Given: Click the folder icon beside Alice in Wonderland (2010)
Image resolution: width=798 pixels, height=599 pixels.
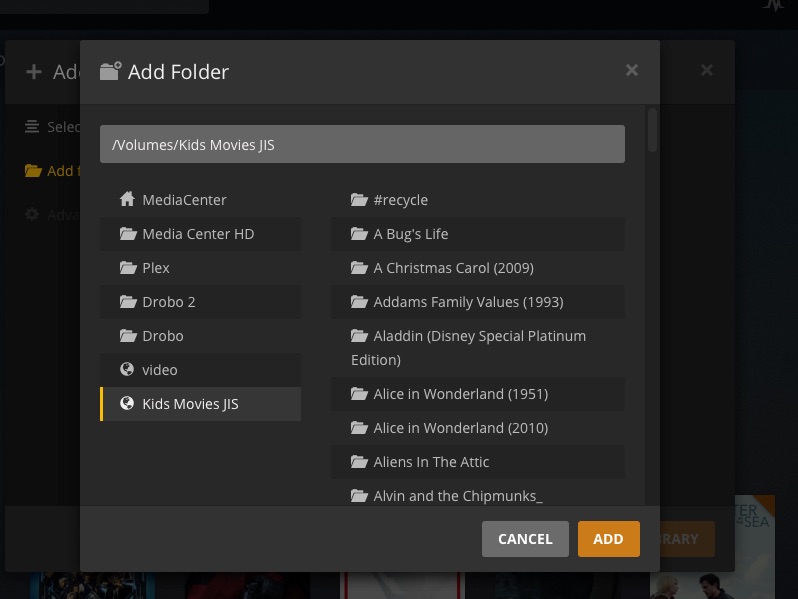Looking at the screenshot, I should coord(359,427).
